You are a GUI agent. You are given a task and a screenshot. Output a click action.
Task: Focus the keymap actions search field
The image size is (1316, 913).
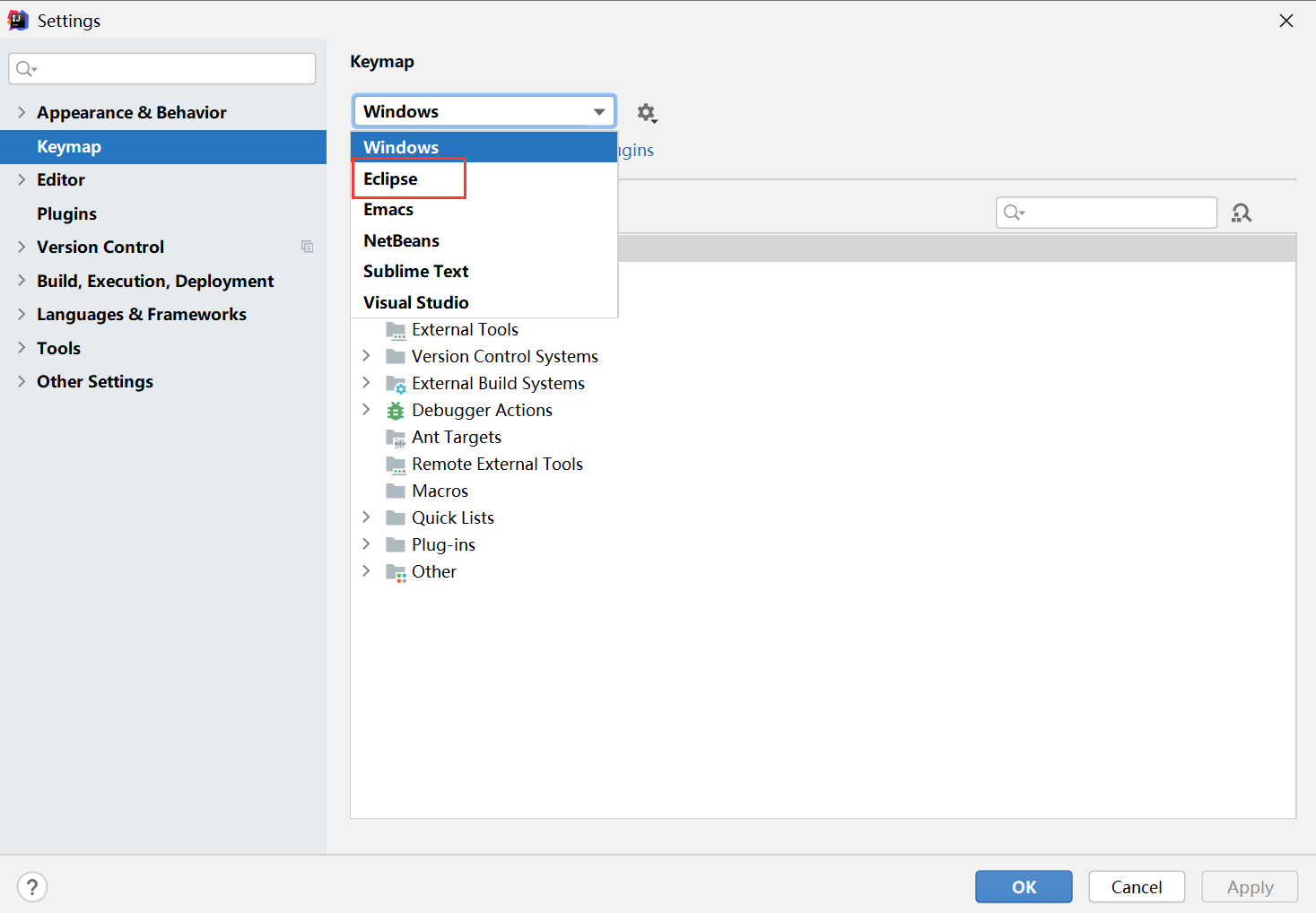click(1106, 213)
